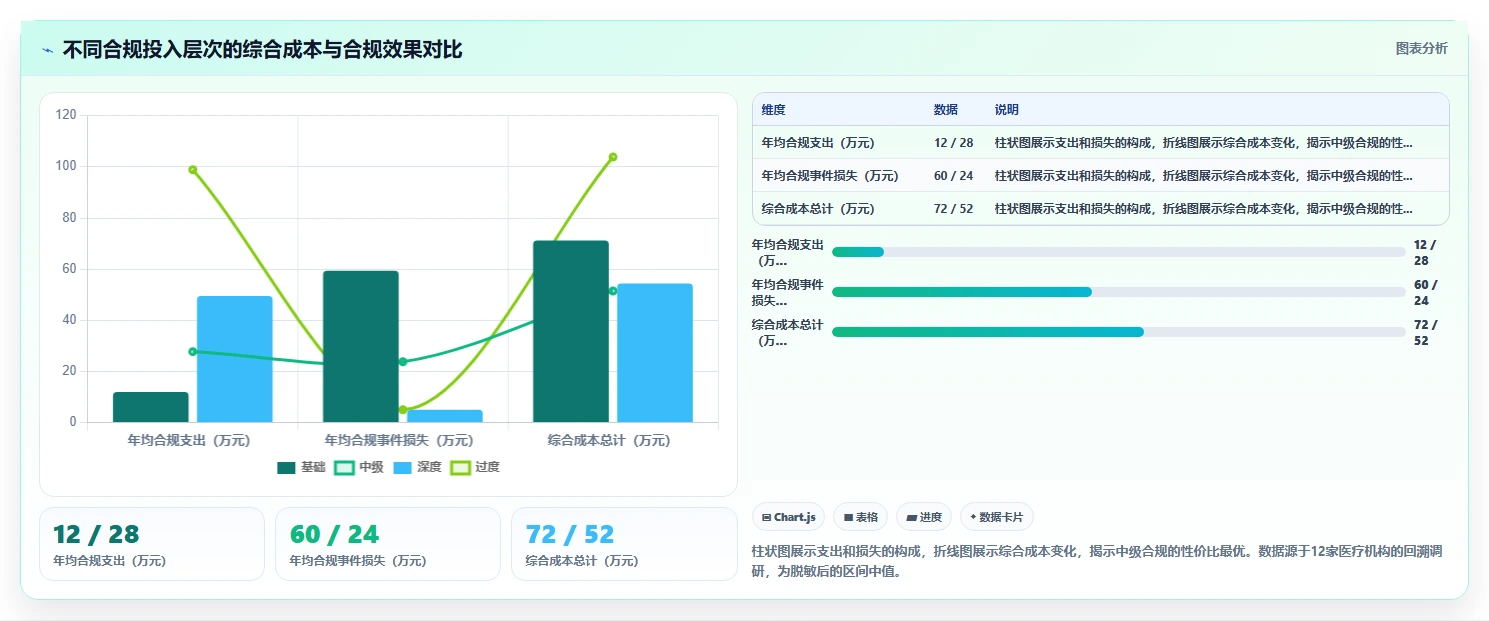1489x621 pixels.
Task: Click the 综合成本总计 progress bar
Action: point(1118,332)
